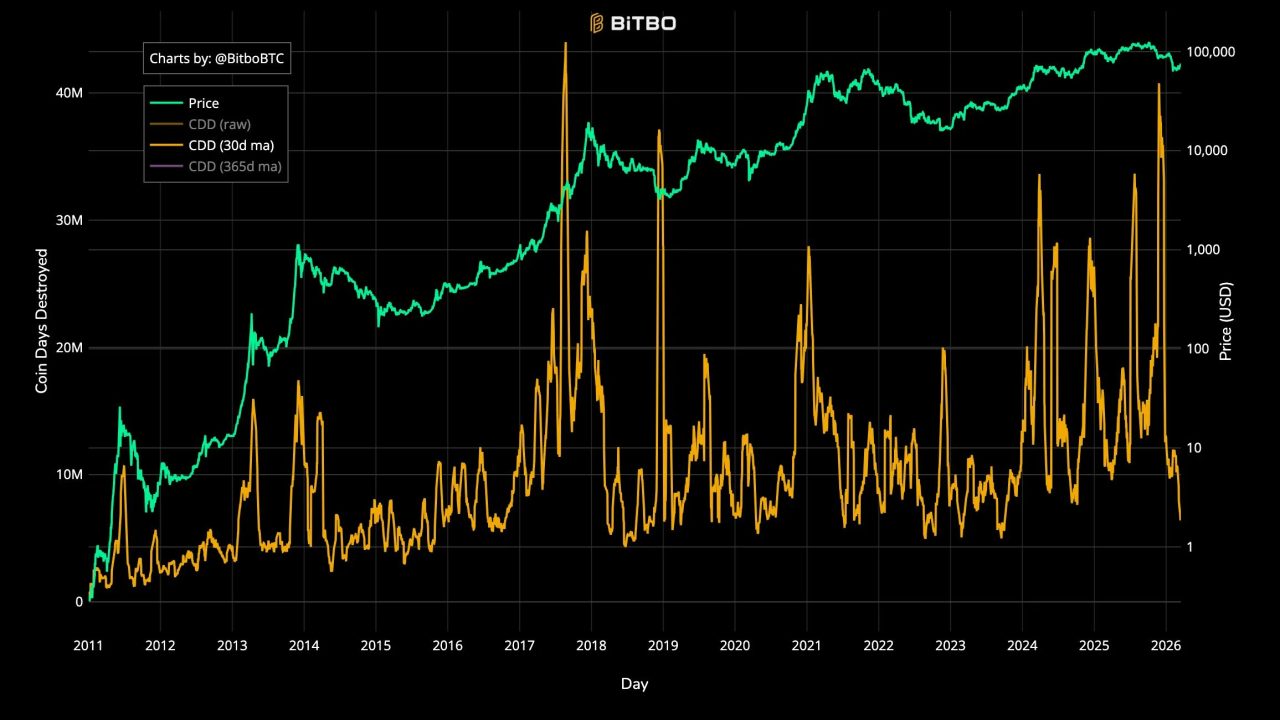Click the 40M left axis label
1280x720 pixels.
pyautogui.click(x=69, y=92)
